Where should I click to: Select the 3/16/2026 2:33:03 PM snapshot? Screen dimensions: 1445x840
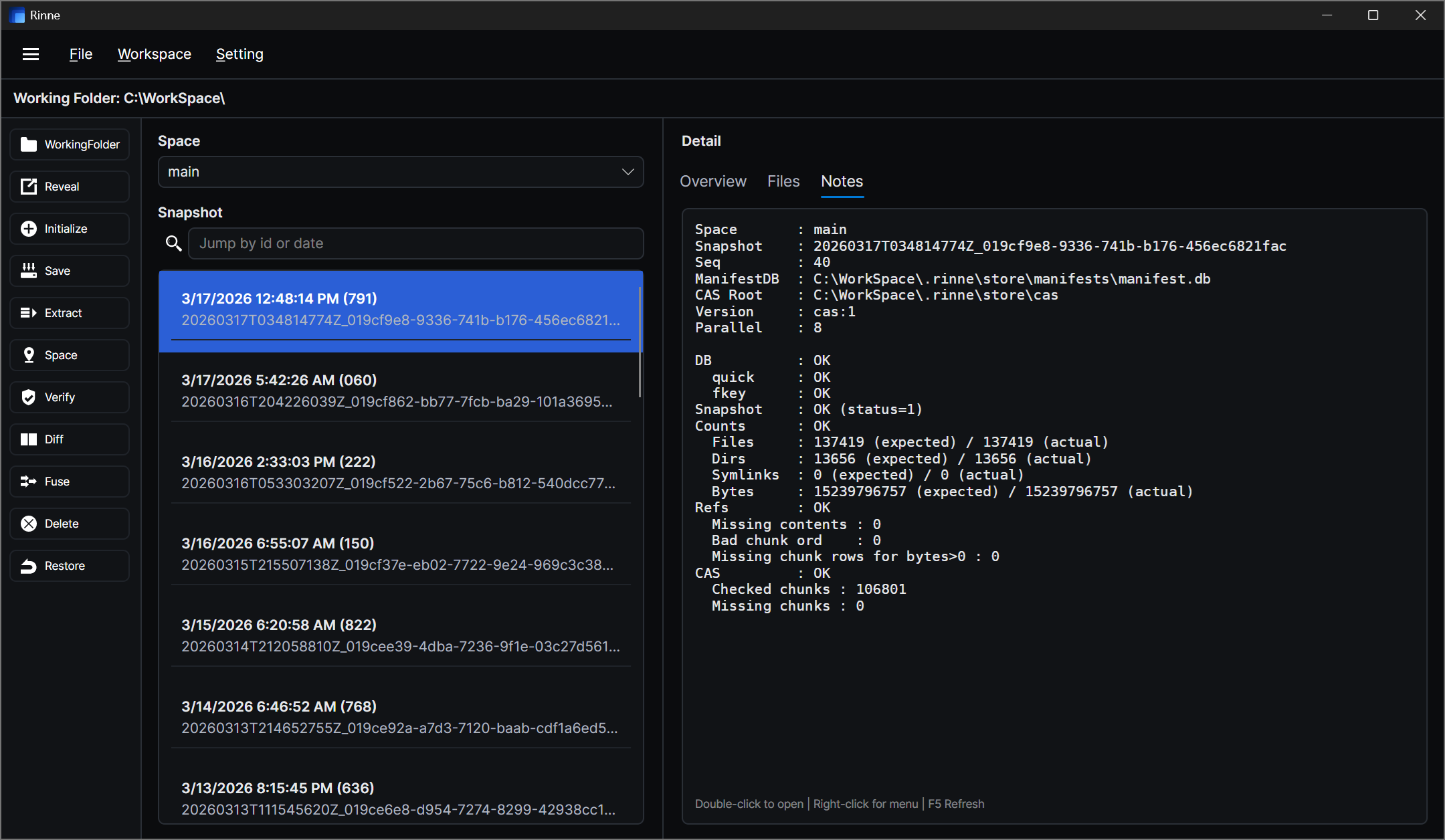pos(400,471)
